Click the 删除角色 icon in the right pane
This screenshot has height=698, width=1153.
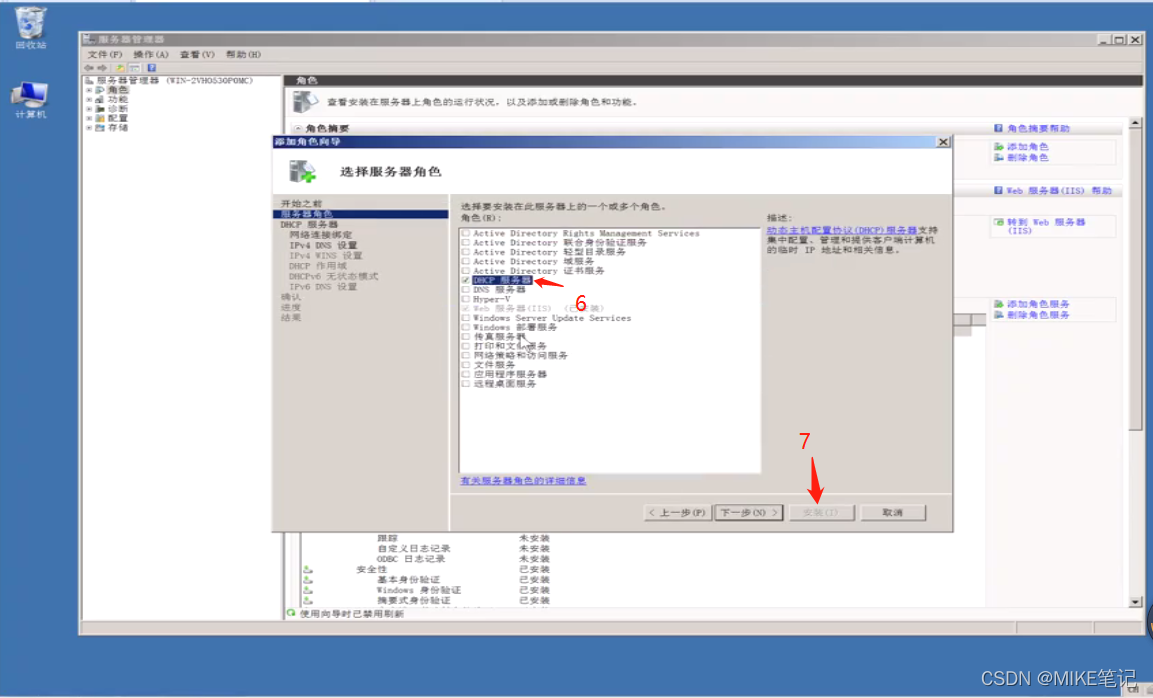pos(999,157)
